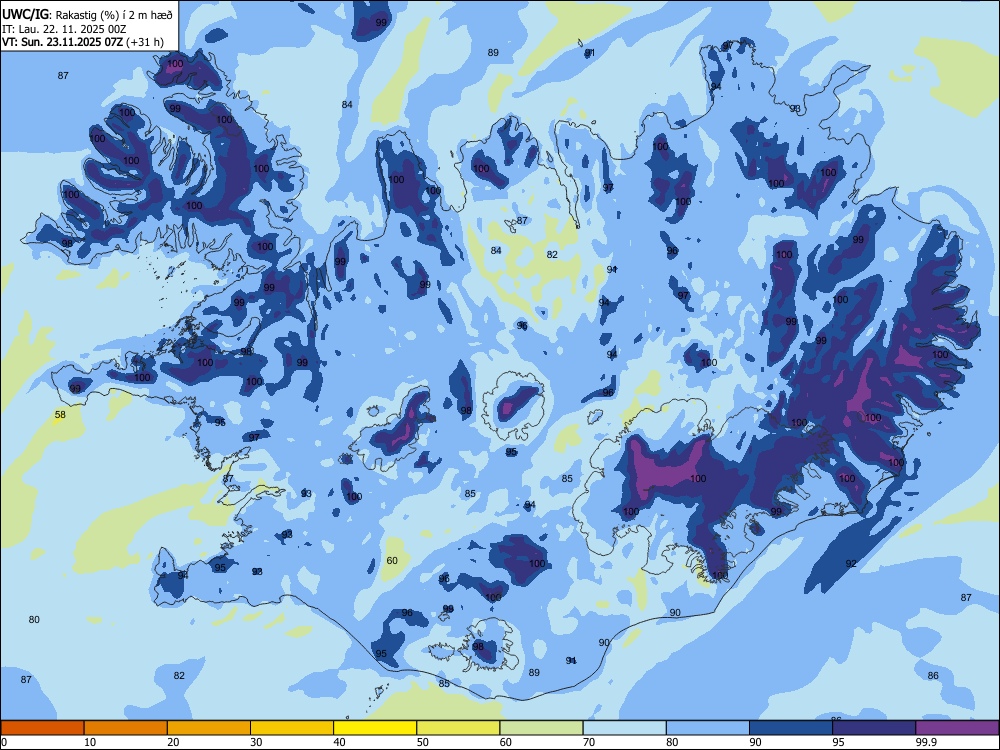The image size is (1000, 750).
Task: Select the legend scale label '99.9'
Action: coord(926,742)
